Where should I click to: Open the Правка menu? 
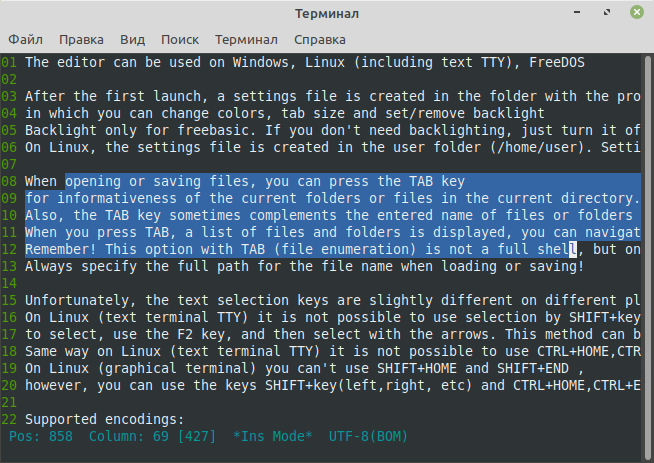click(81, 40)
